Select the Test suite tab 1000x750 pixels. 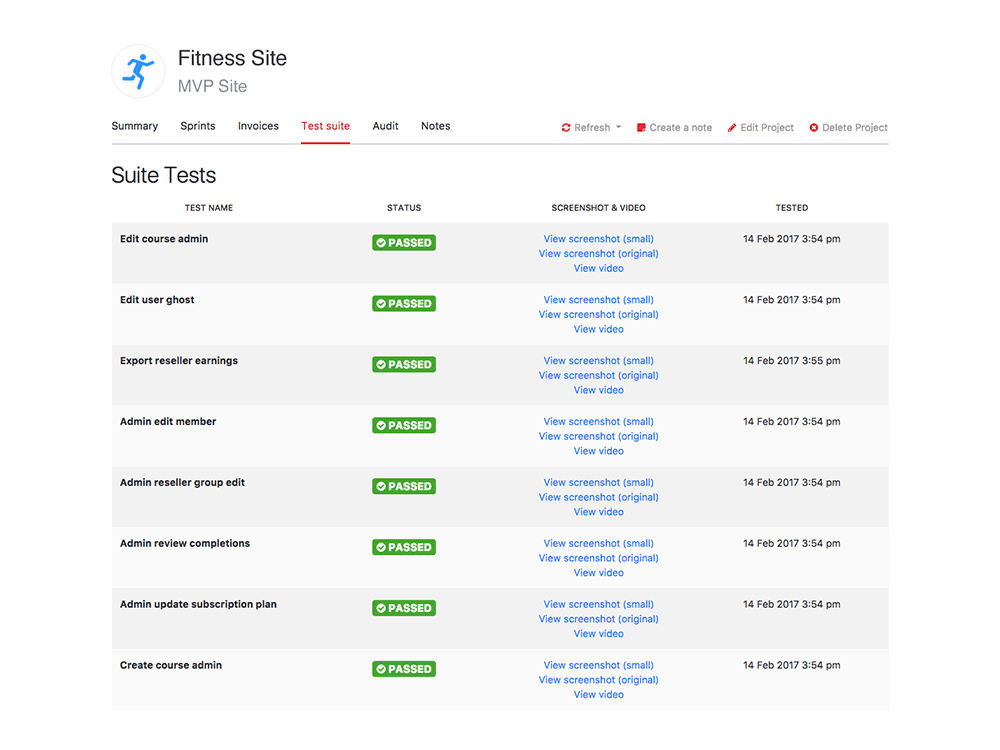point(325,126)
